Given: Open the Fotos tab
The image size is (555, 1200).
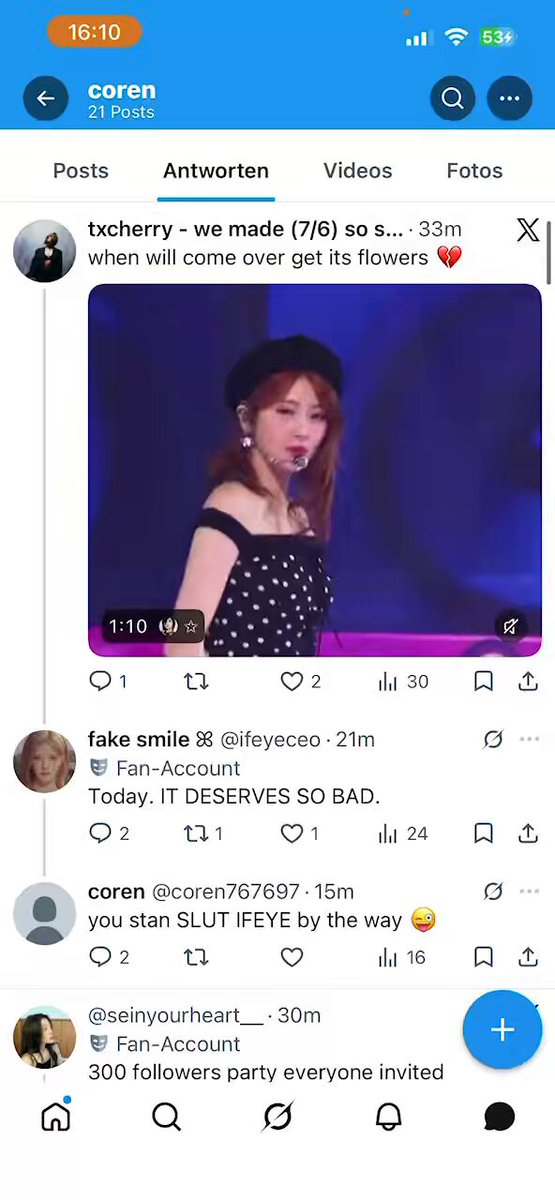Looking at the screenshot, I should (x=474, y=171).
